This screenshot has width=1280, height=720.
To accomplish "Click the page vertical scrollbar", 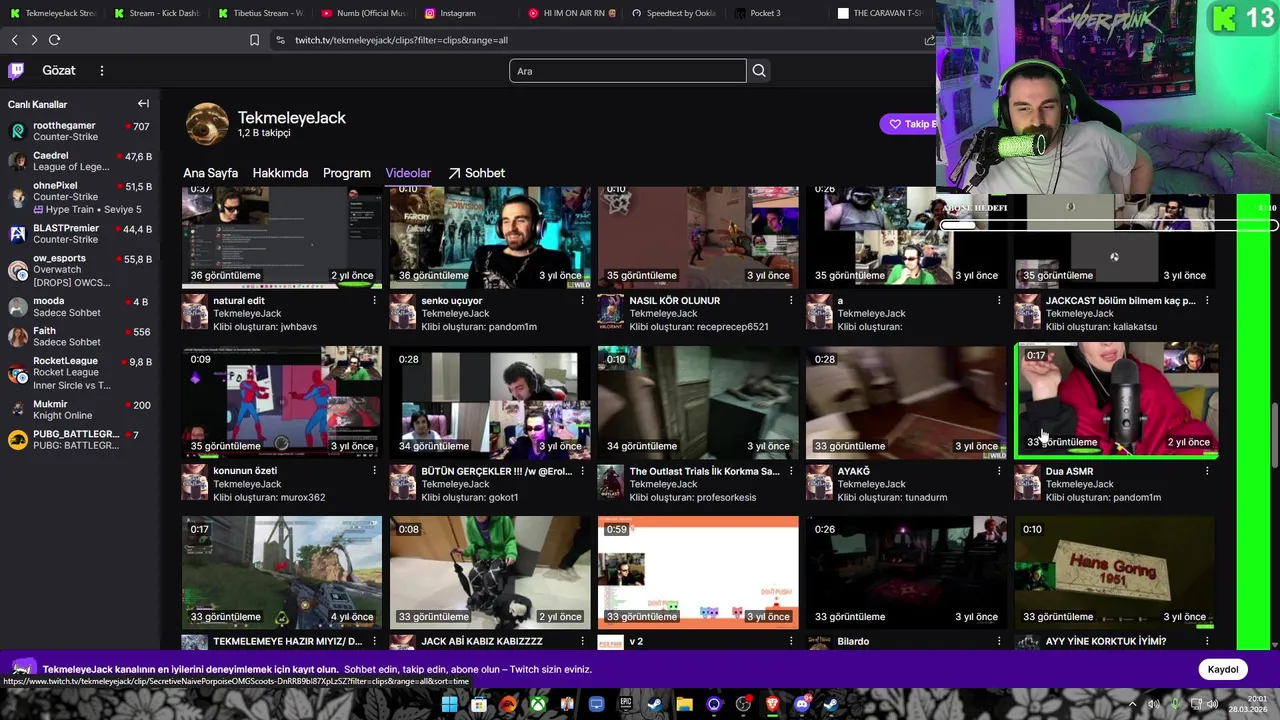I will [x=1274, y=435].
